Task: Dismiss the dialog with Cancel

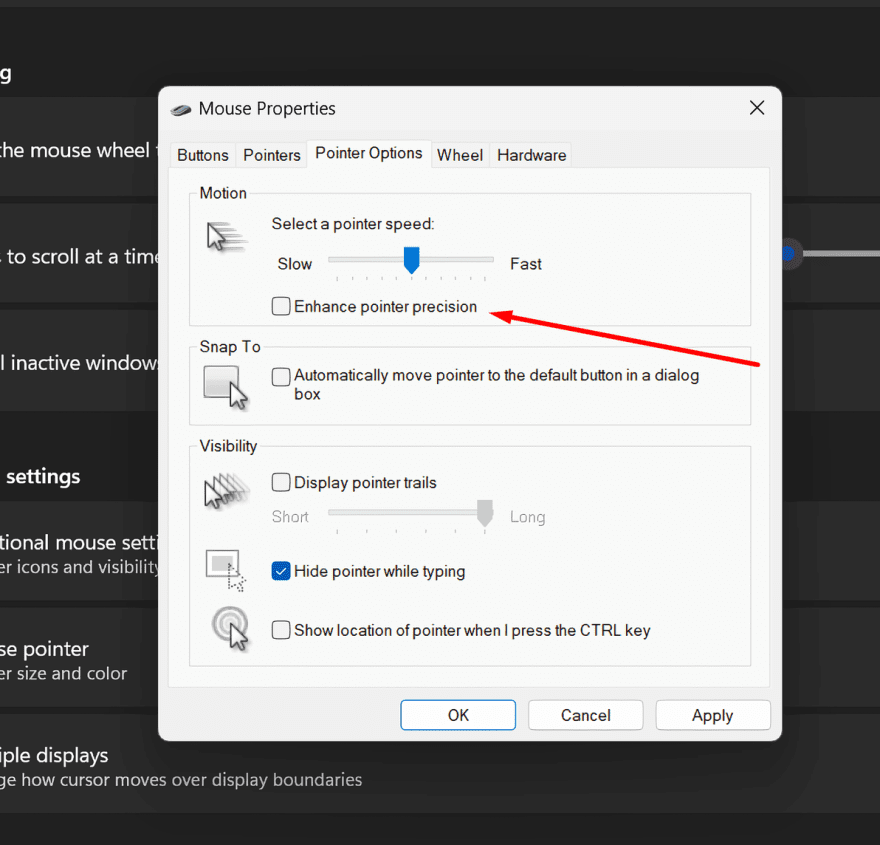Action: coord(586,715)
